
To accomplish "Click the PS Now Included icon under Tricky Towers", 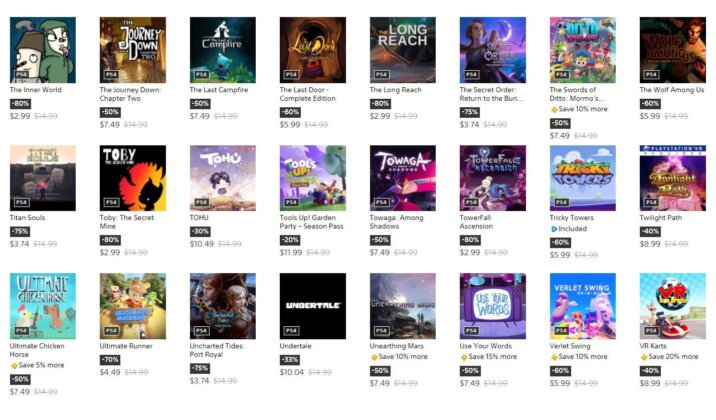I will (554, 229).
